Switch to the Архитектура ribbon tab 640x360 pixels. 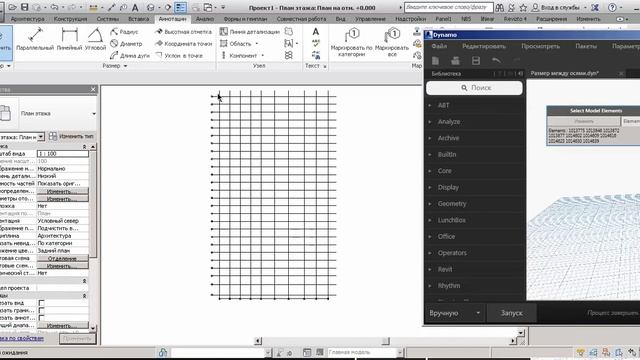click(27, 19)
